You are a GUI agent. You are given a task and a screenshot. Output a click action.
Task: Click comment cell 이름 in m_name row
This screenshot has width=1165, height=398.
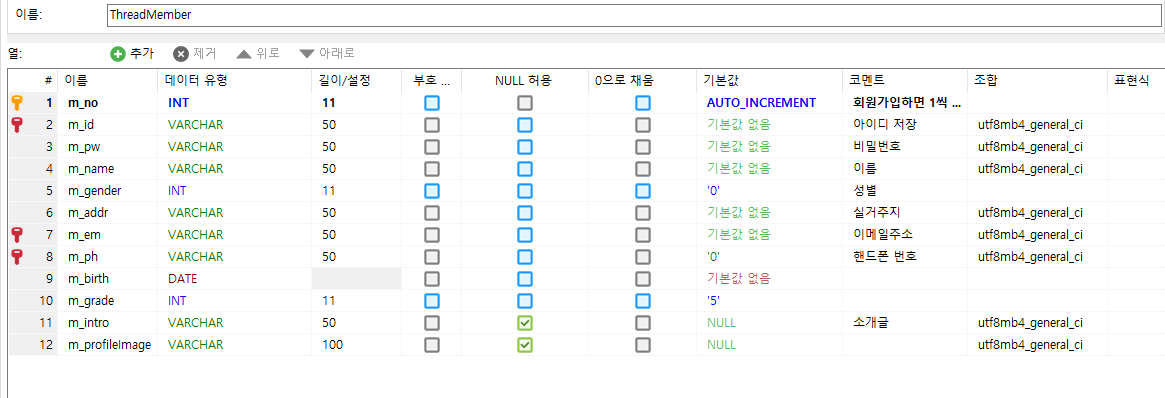[x=865, y=169]
